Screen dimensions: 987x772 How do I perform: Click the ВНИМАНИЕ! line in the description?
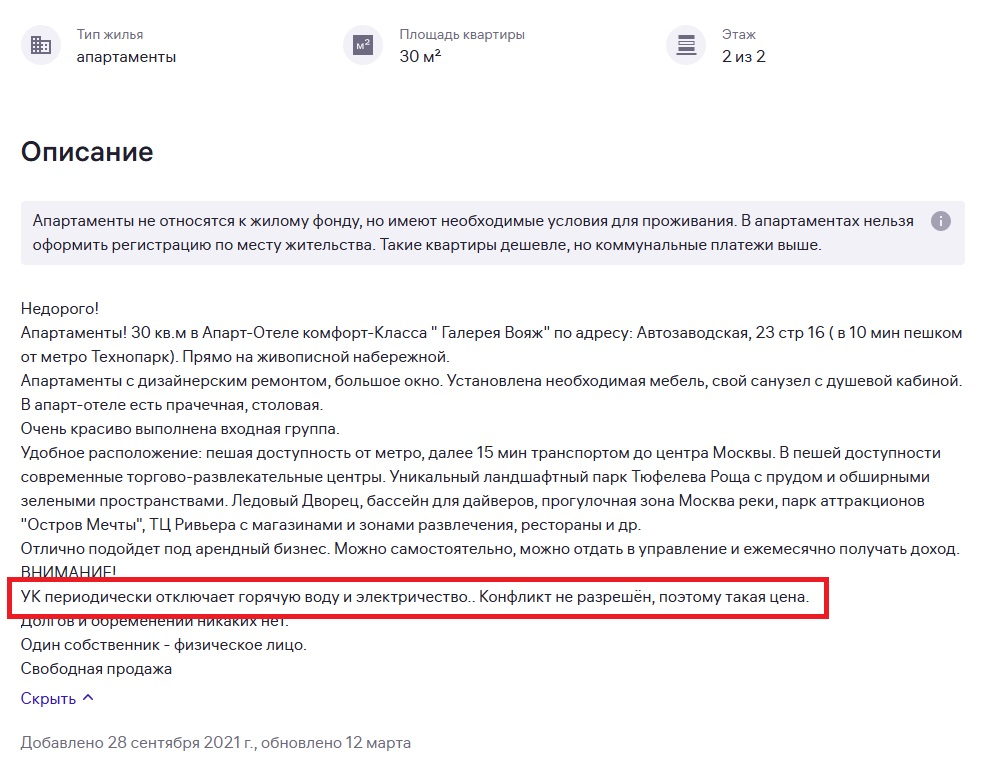(69, 571)
